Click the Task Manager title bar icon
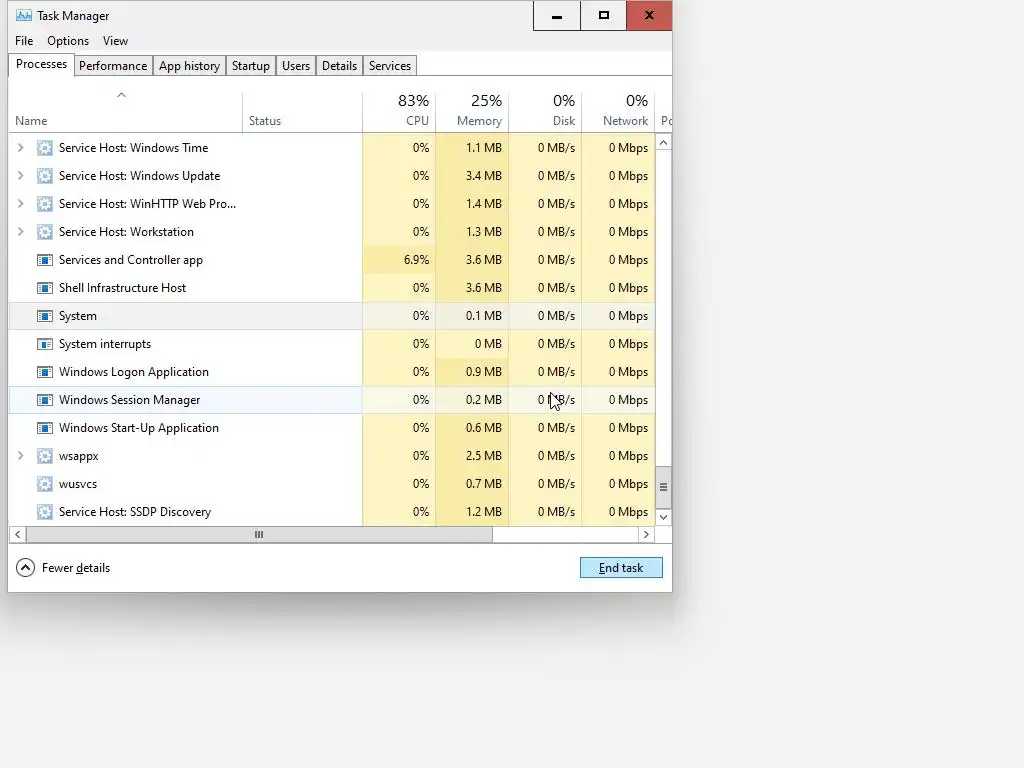The height and width of the screenshot is (768, 1024). click(x=24, y=15)
